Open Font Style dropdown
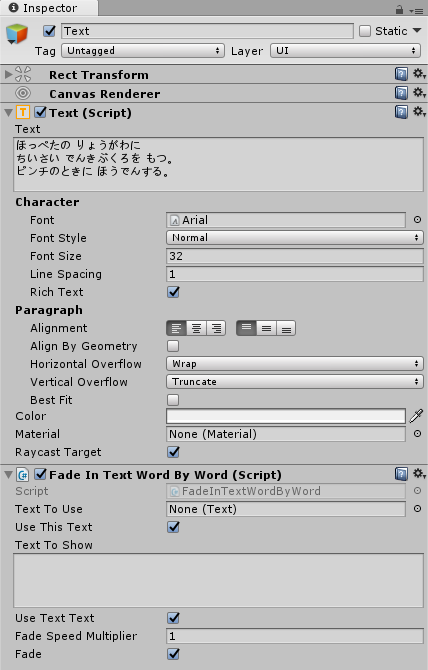Viewport: 428px width, 670px height. (x=295, y=238)
